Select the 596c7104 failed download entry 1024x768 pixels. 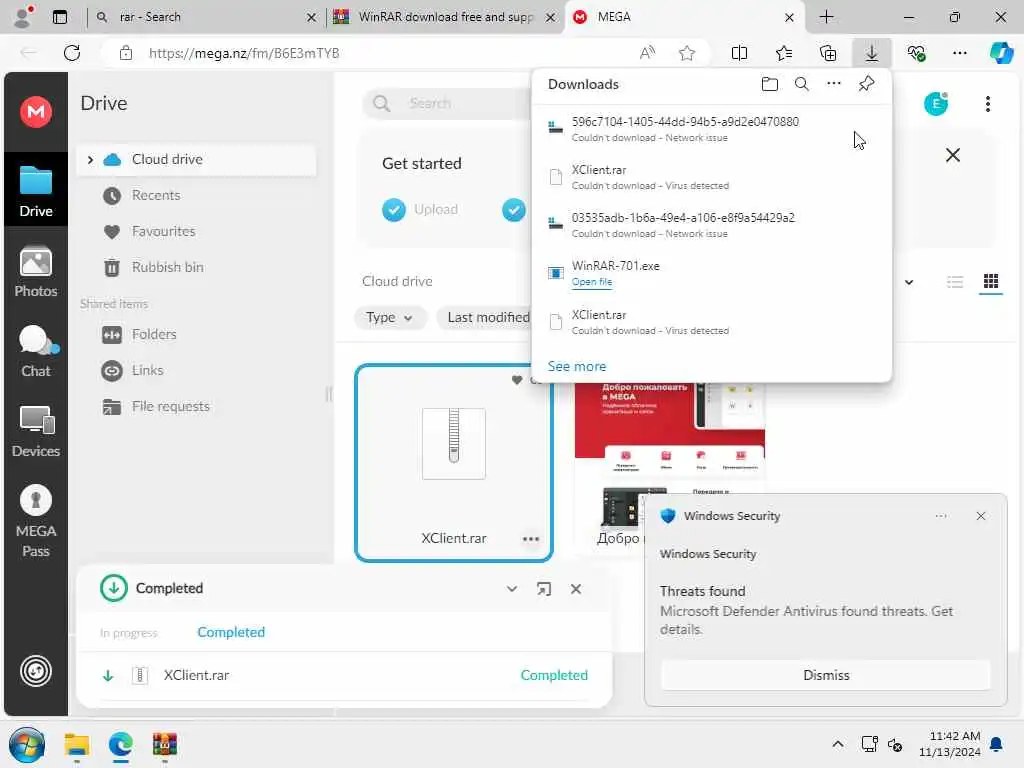712,129
